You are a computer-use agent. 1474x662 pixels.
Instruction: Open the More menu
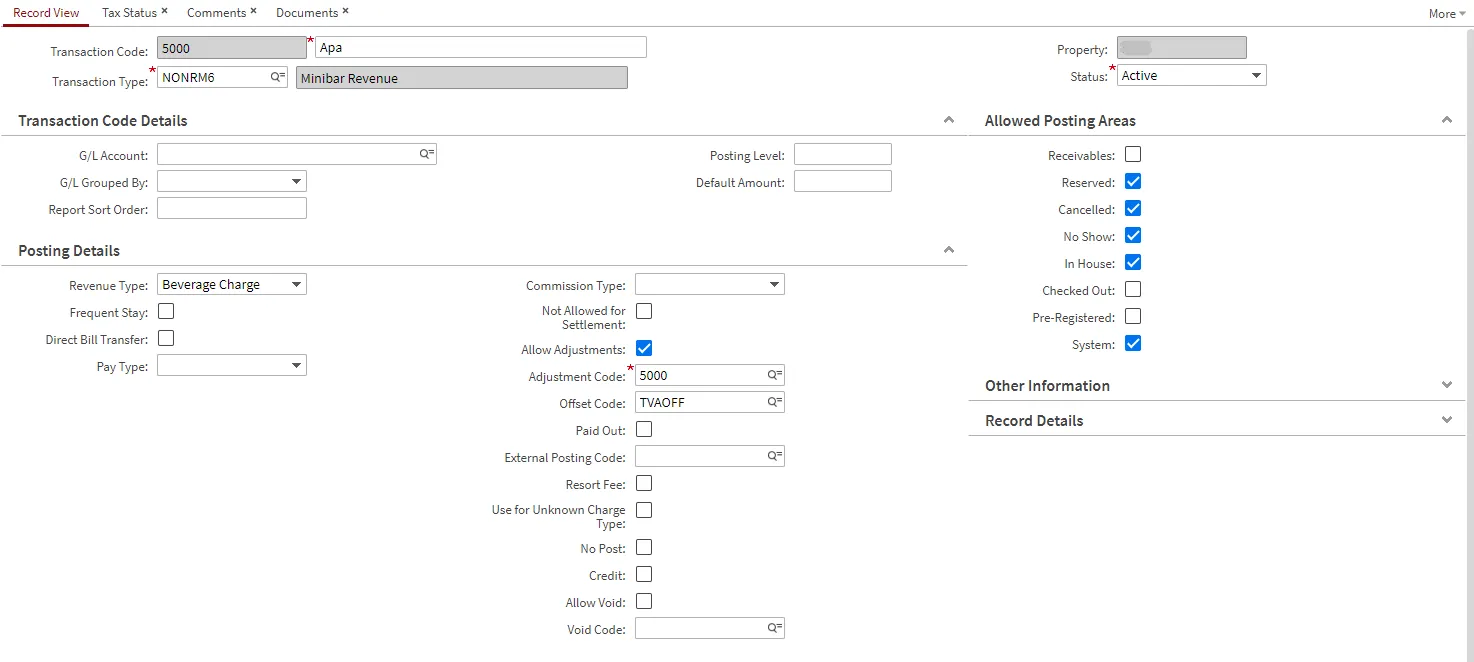[1447, 14]
